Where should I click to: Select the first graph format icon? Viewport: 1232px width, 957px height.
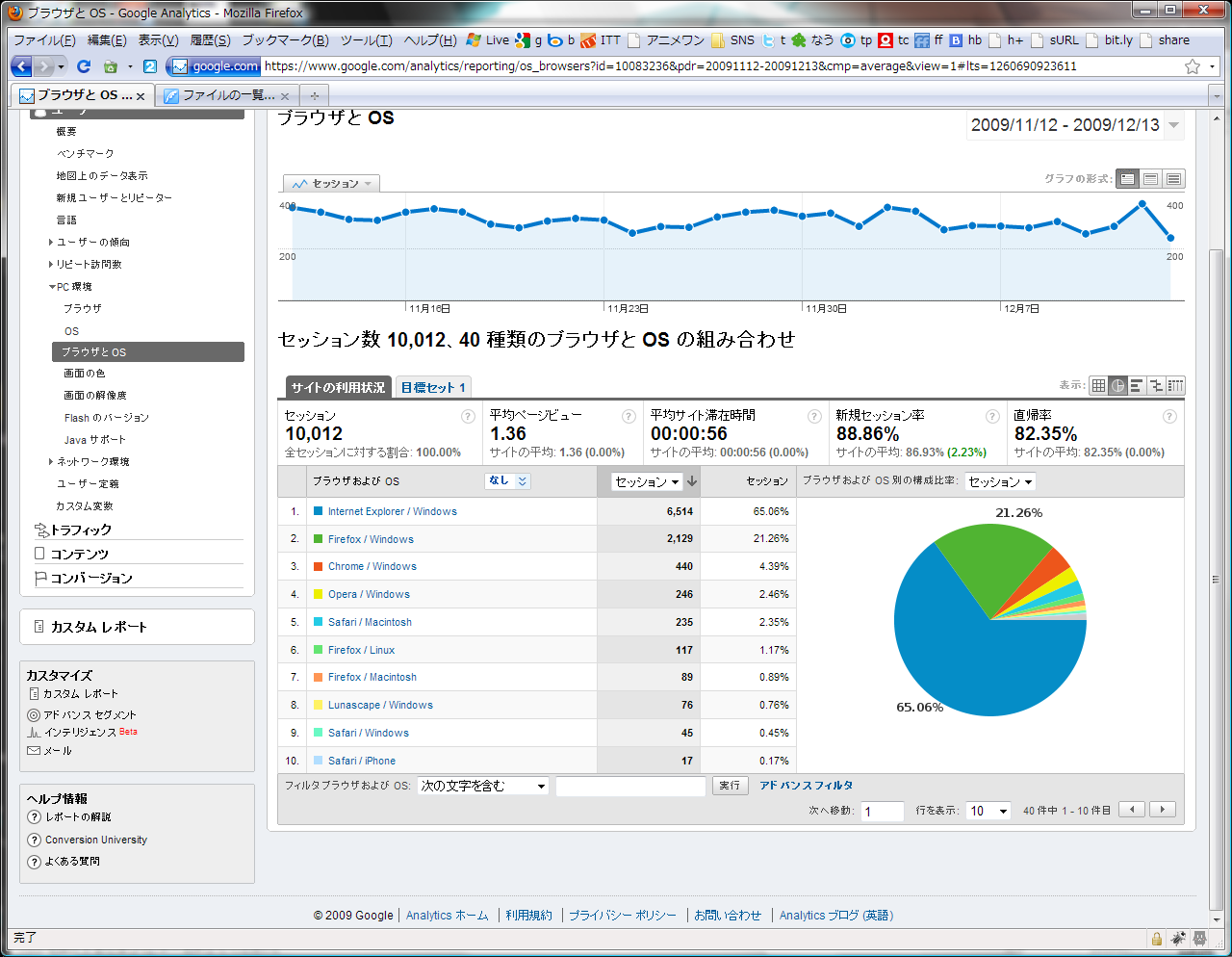click(1127, 179)
